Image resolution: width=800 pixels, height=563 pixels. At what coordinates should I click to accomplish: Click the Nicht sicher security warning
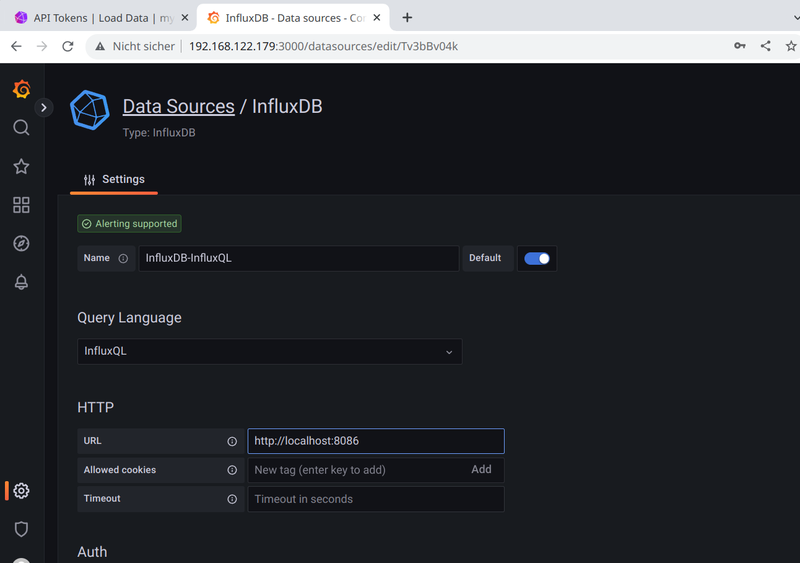coord(135,46)
